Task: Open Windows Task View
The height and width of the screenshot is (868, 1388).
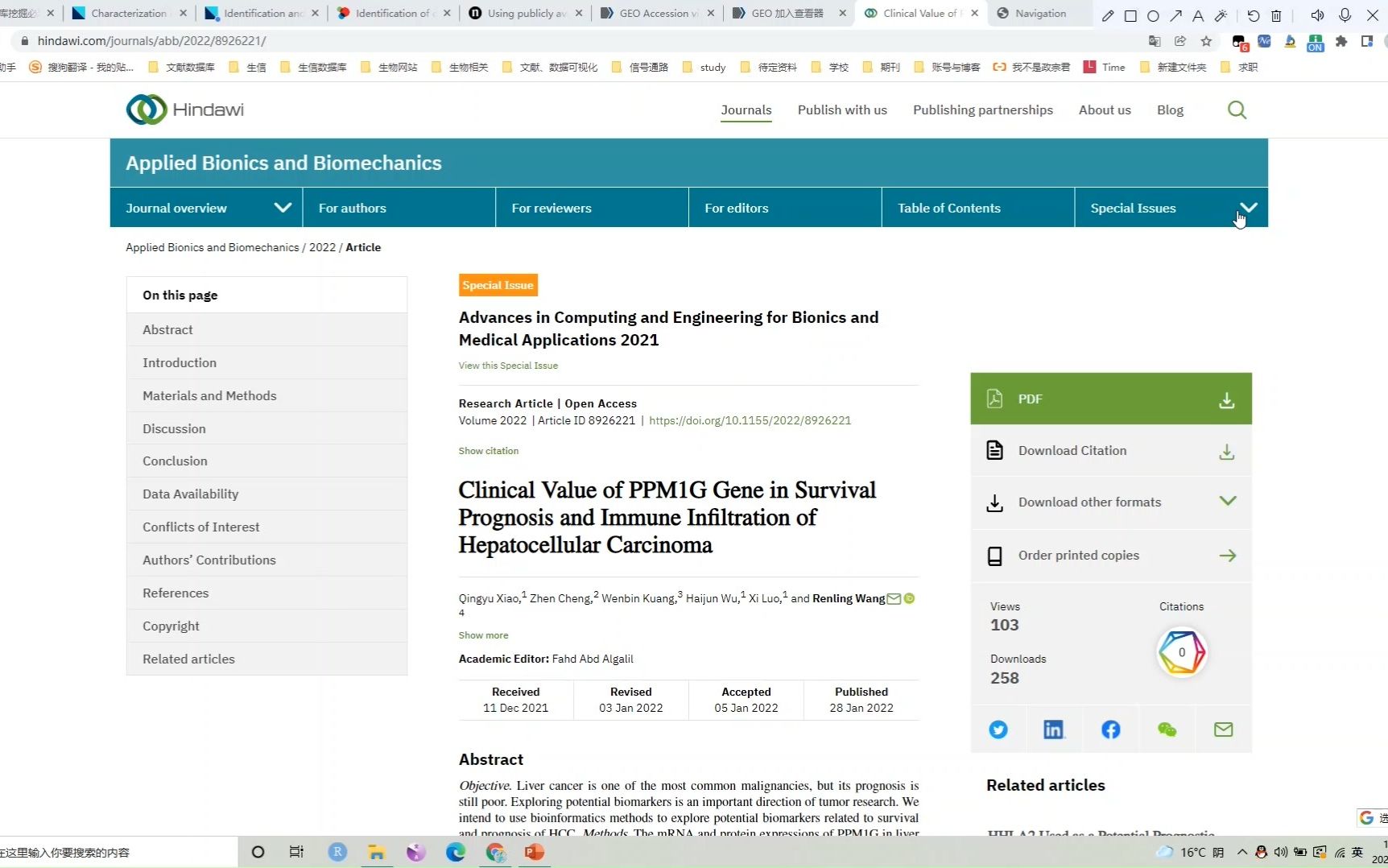Action: coord(296,852)
